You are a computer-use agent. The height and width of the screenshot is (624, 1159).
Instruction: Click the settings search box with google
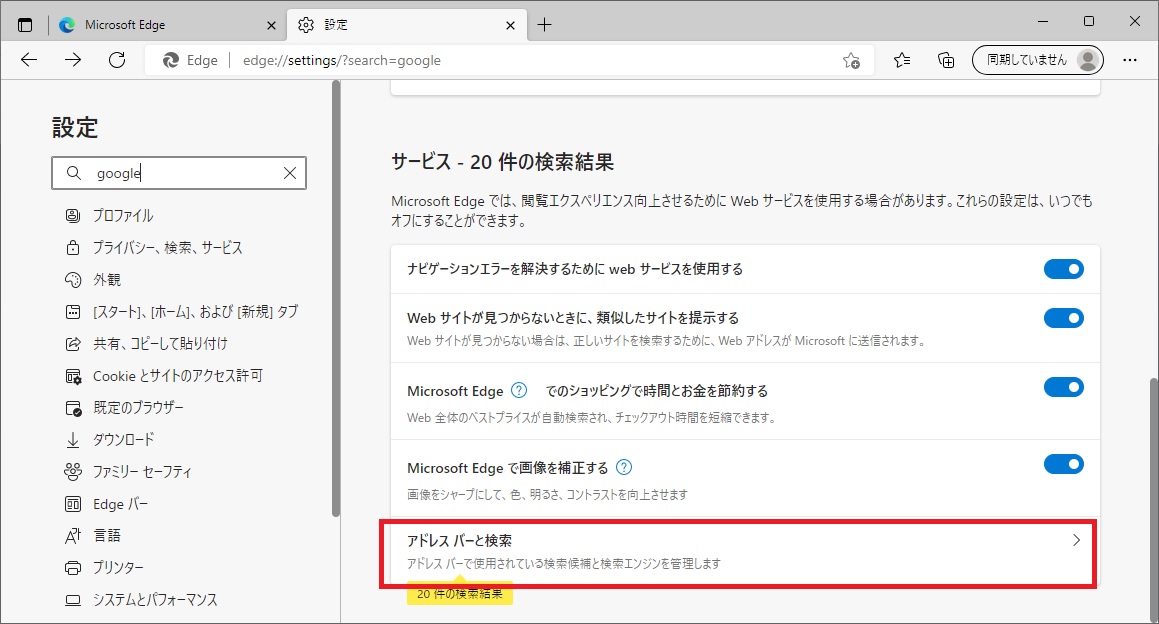tap(179, 173)
